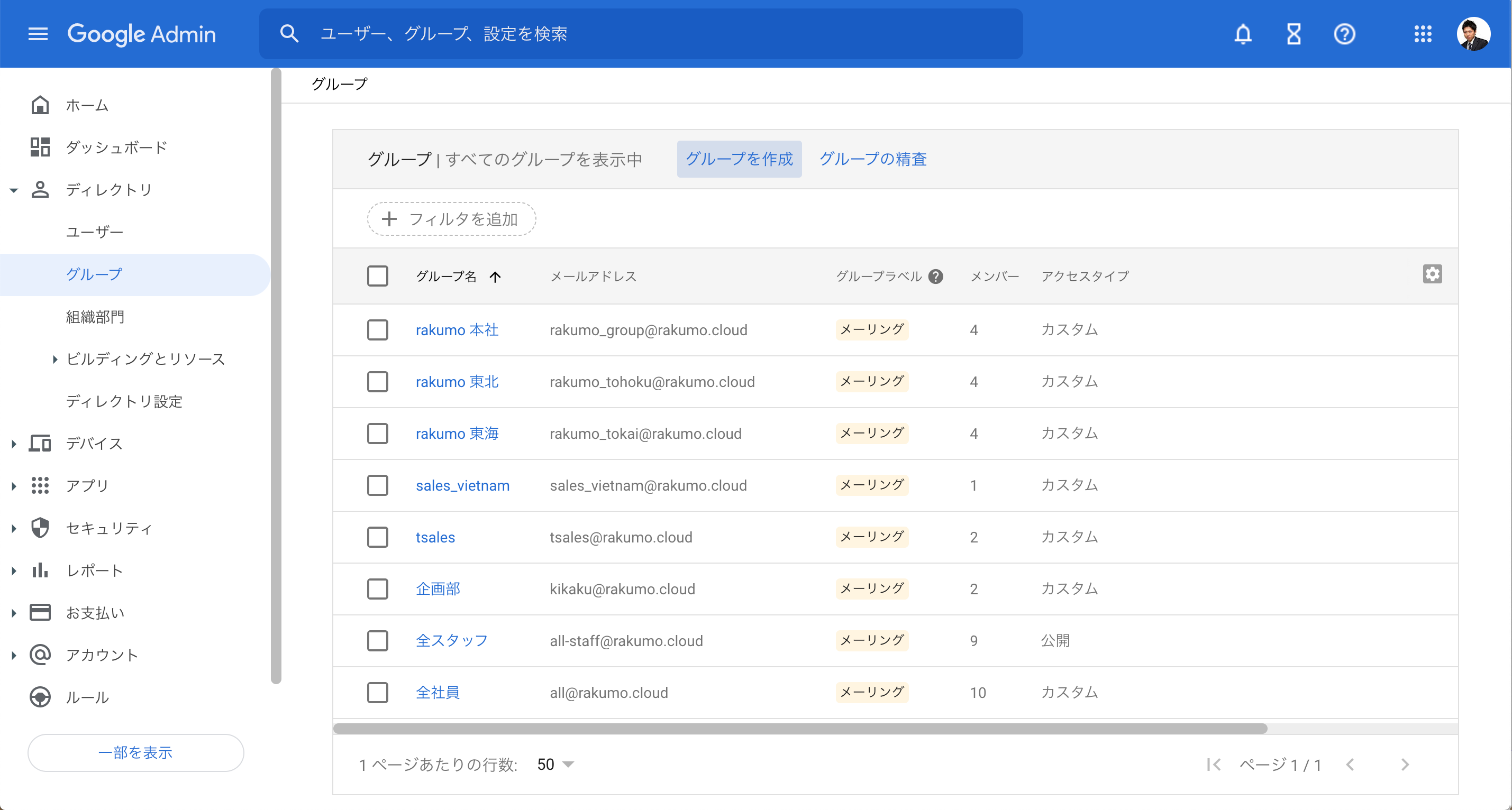Screen dimensions: 1512x810
Task: Click the home icon in sidebar
Action: [x=40, y=105]
